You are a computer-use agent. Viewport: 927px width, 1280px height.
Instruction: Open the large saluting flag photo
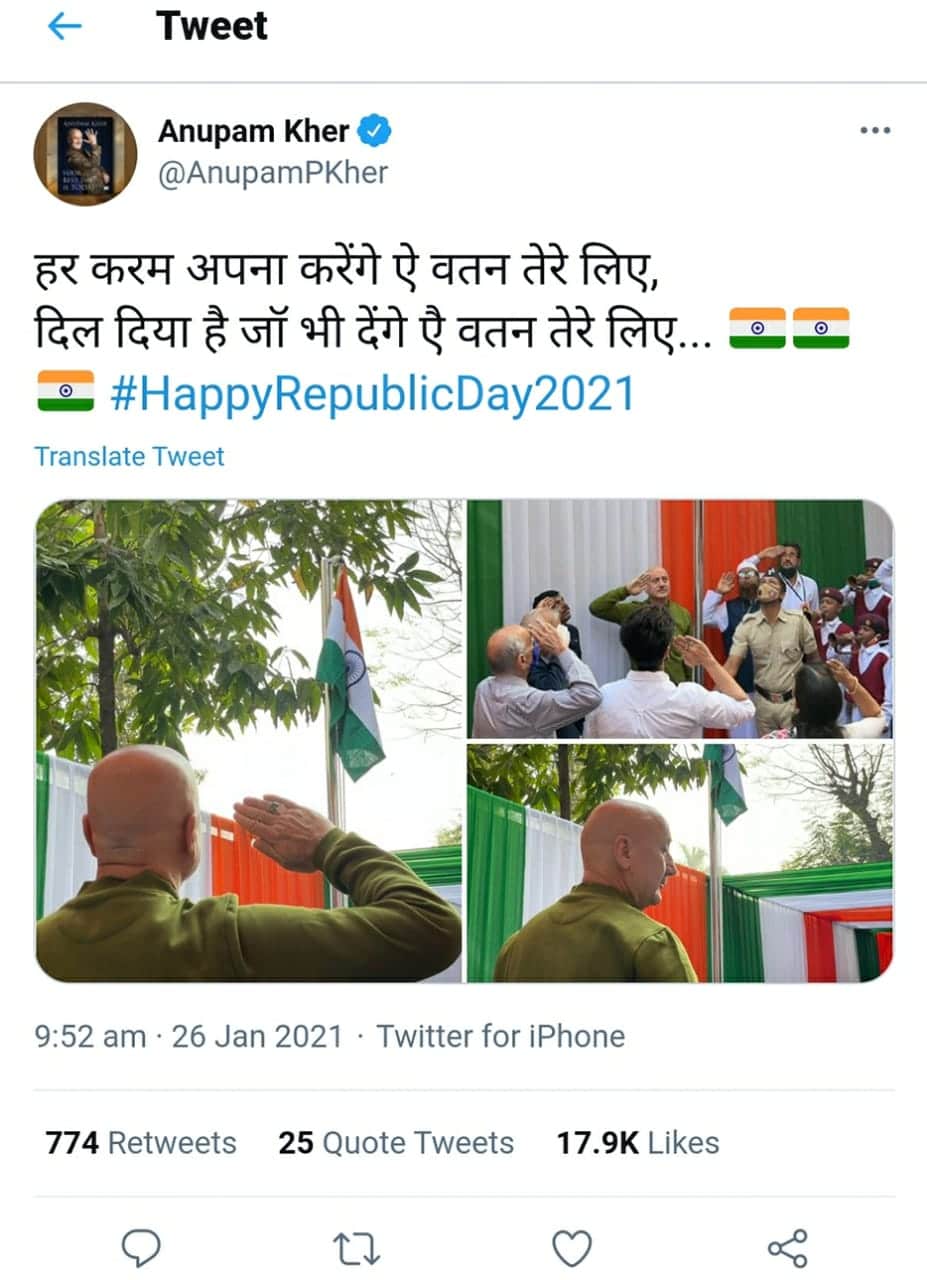tap(249, 740)
